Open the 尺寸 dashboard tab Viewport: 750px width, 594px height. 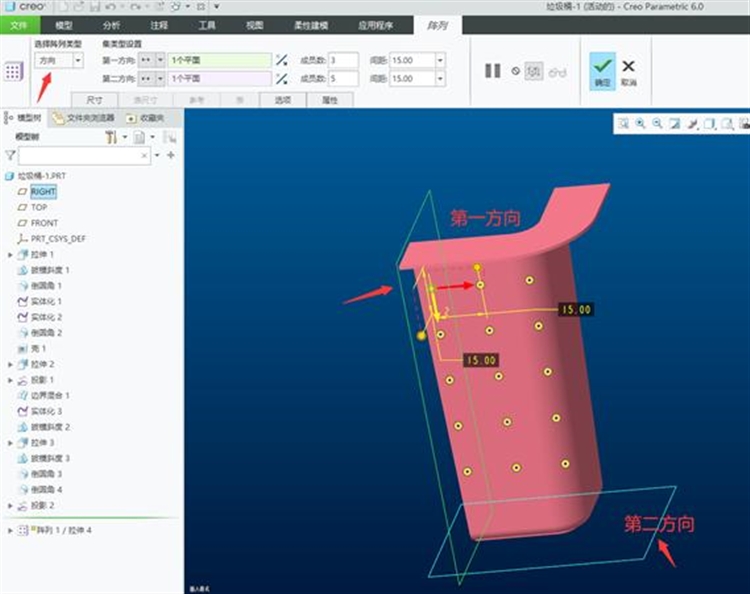point(94,100)
